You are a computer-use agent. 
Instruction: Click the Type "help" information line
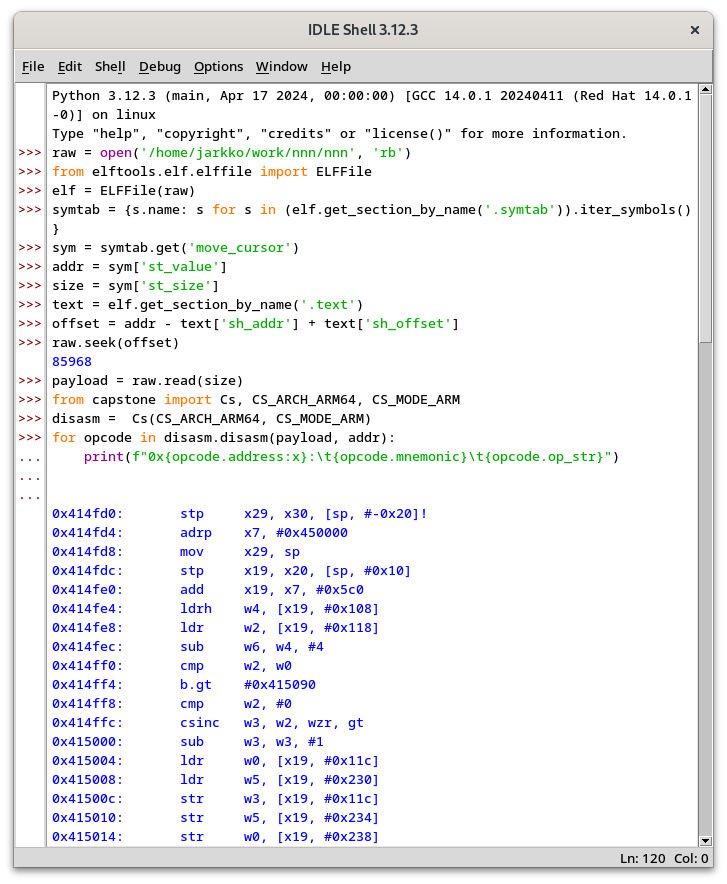[x=339, y=134]
